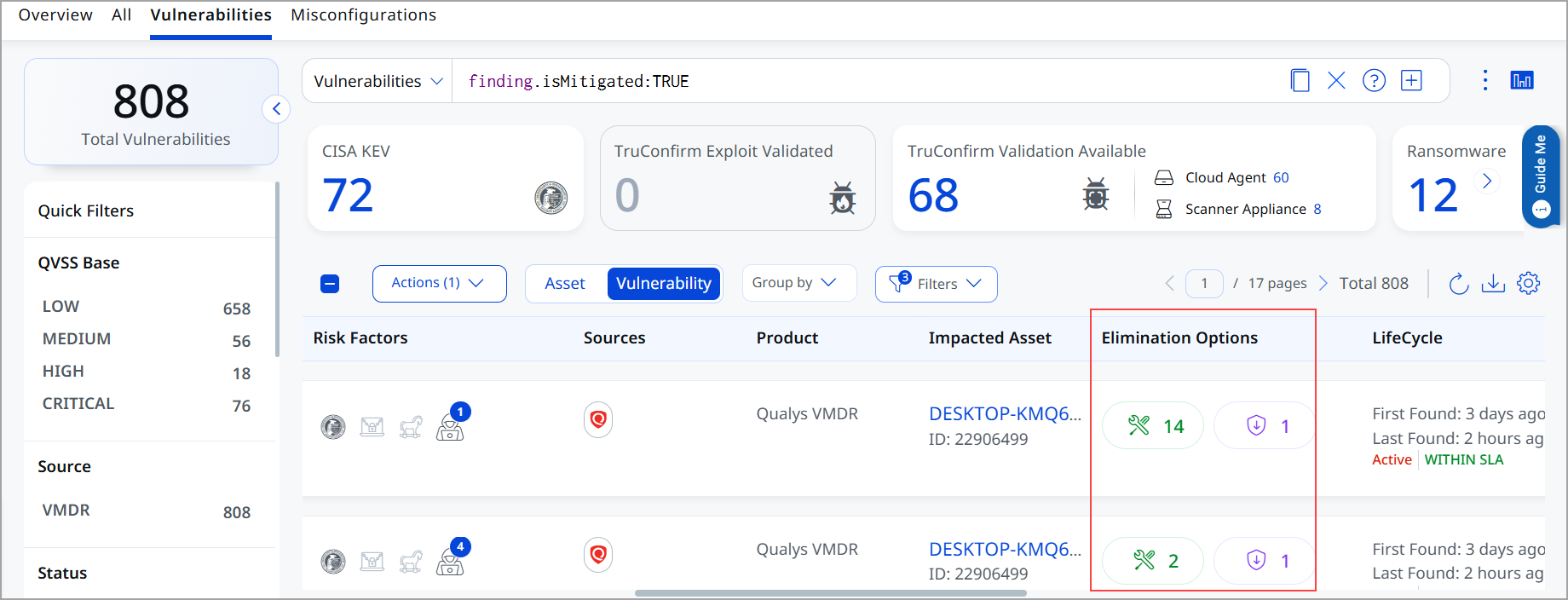The width and height of the screenshot is (1568, 600).
Task: Copy the query using the clipboard icon
Action: point(1300,81)
